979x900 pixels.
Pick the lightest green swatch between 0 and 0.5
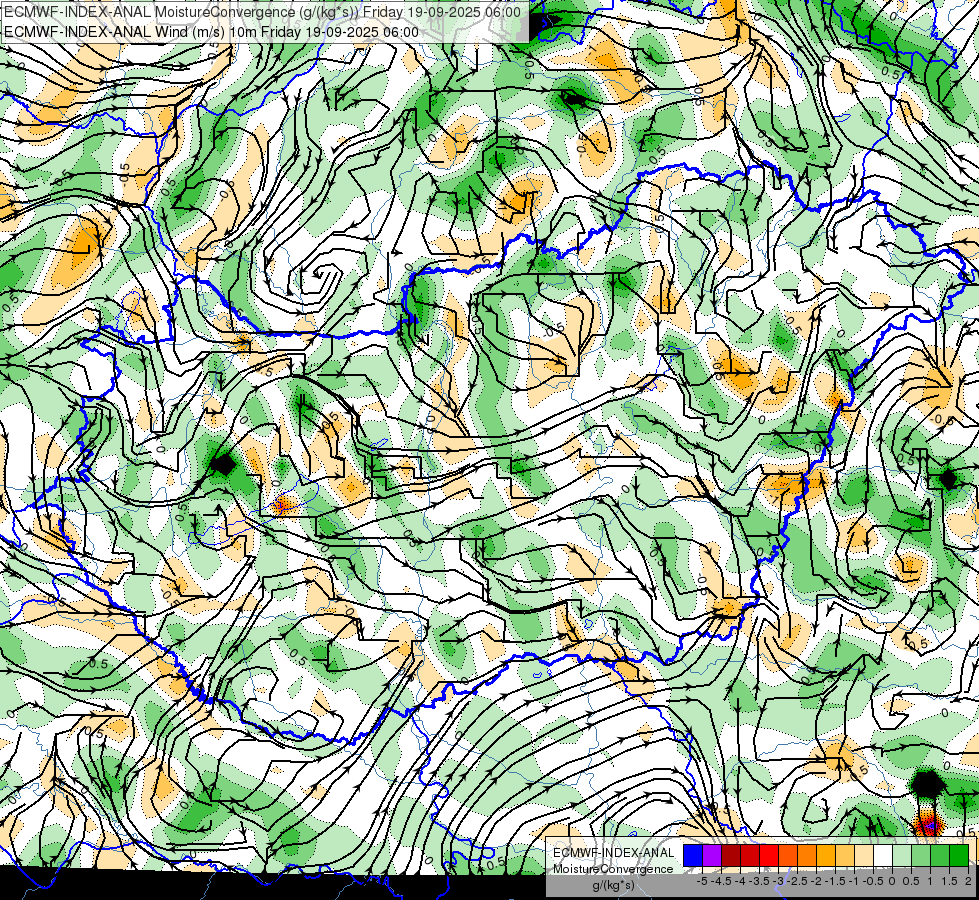pos(902,856)
